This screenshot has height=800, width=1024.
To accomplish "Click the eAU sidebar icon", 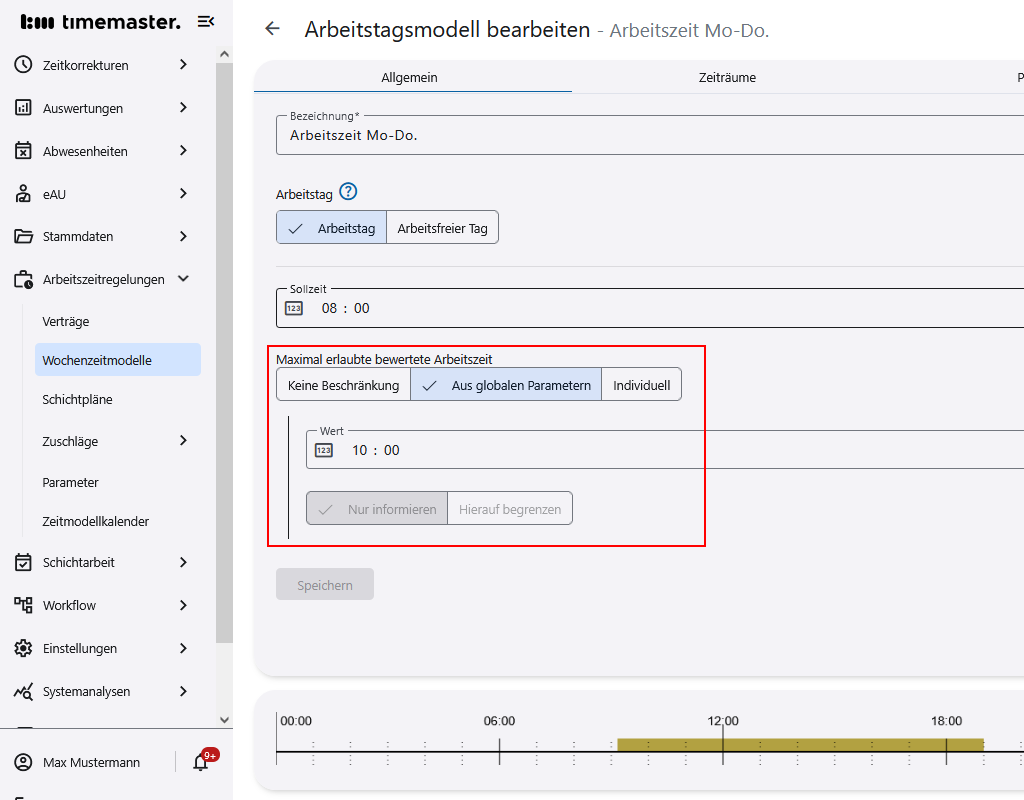I will coord(24,194).
